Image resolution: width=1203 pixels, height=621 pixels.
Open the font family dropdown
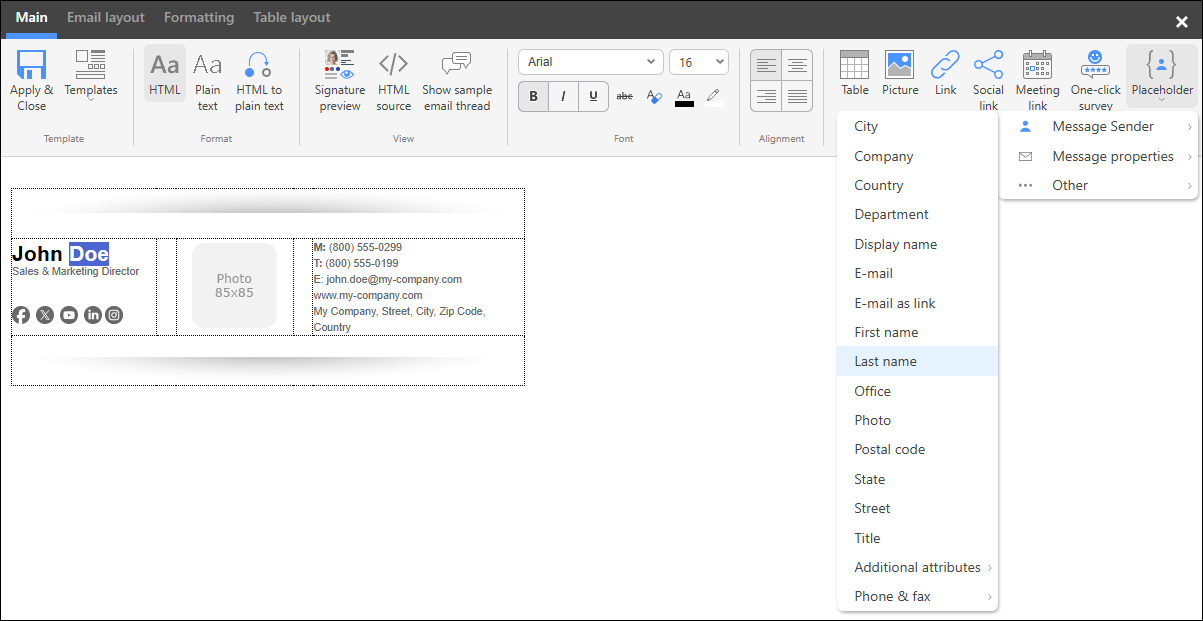pos(590,61)
